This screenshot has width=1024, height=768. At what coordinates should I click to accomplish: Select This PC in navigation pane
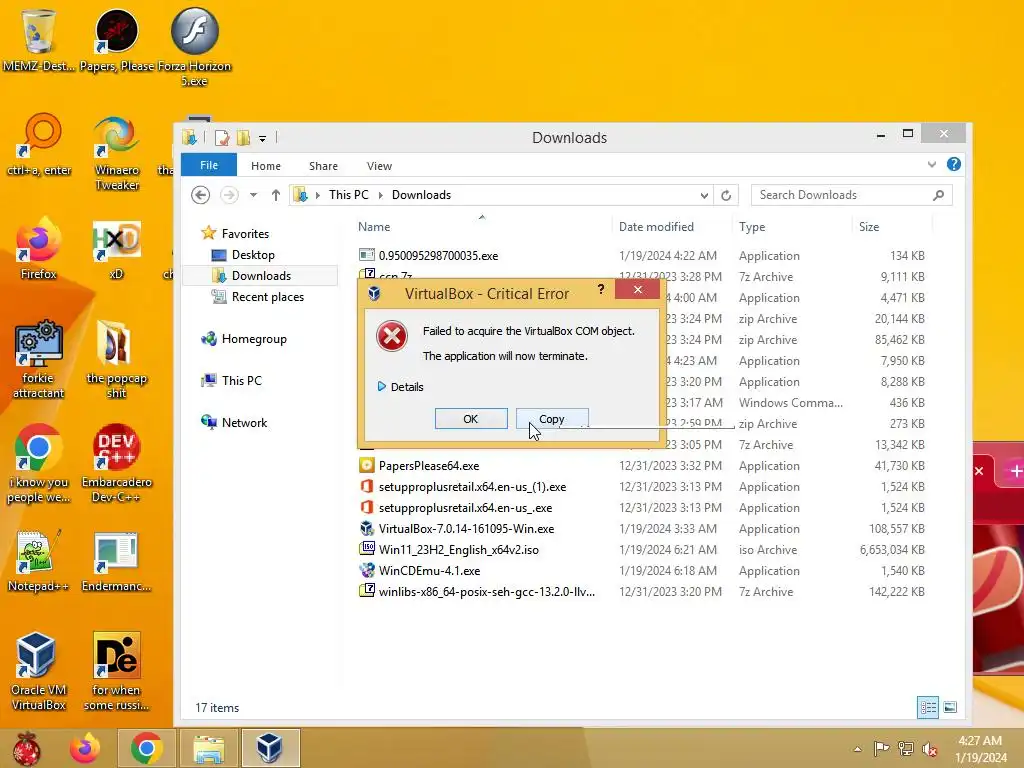(x=242, y=380)
